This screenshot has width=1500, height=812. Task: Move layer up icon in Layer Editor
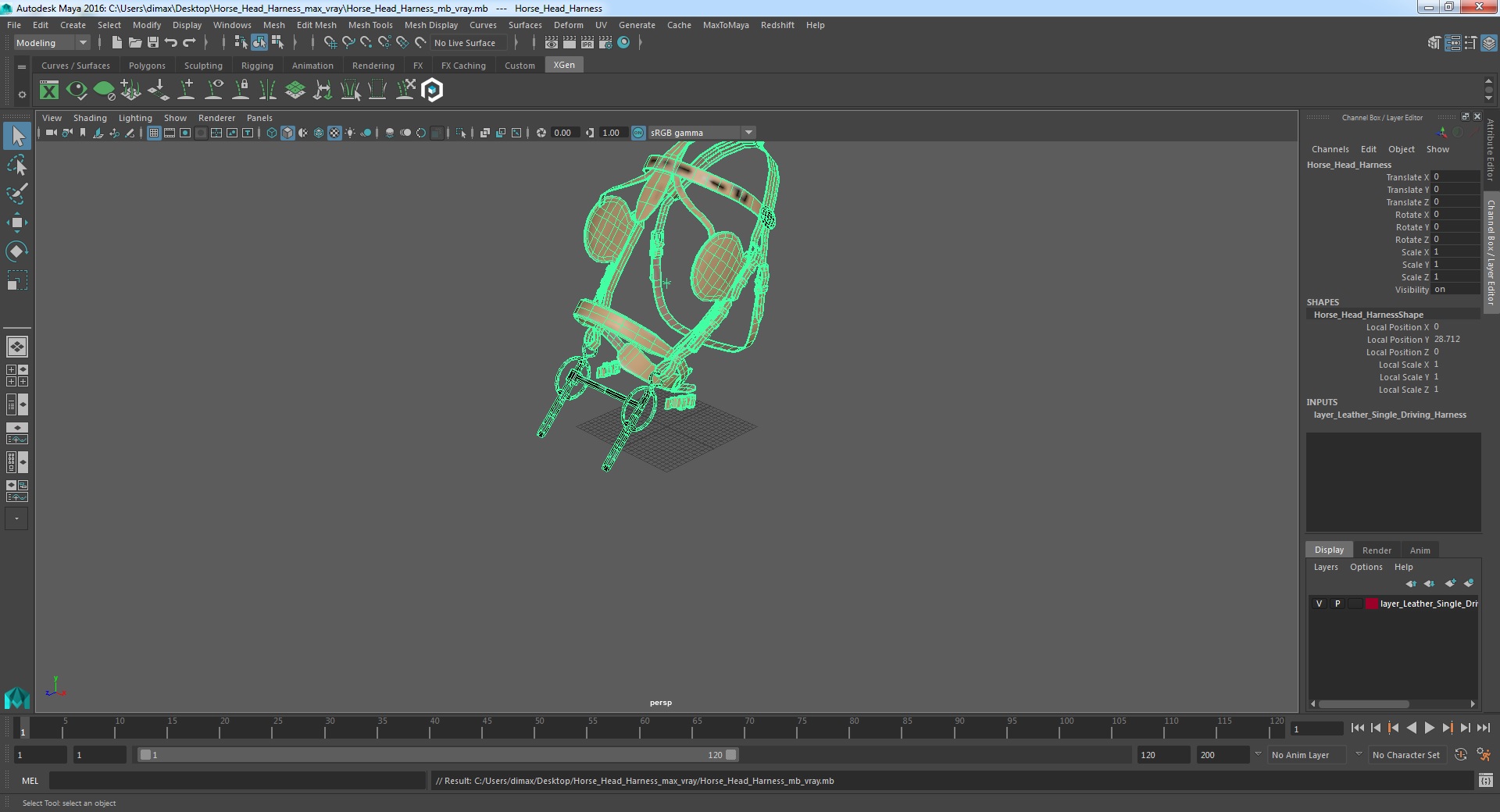pos(1411,583)
